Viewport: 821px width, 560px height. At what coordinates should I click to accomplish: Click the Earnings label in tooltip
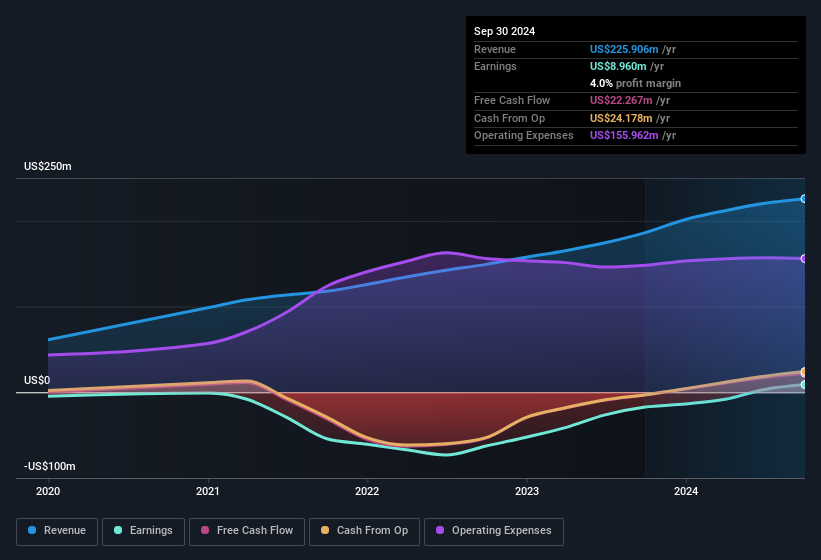pyautogui.click(x=495, y=66)
